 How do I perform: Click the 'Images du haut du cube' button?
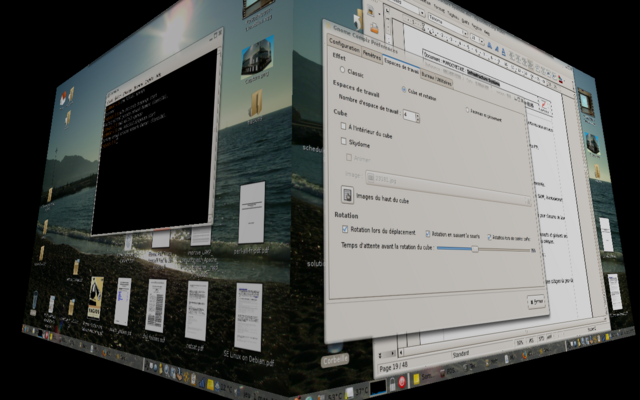coord(347,195)
